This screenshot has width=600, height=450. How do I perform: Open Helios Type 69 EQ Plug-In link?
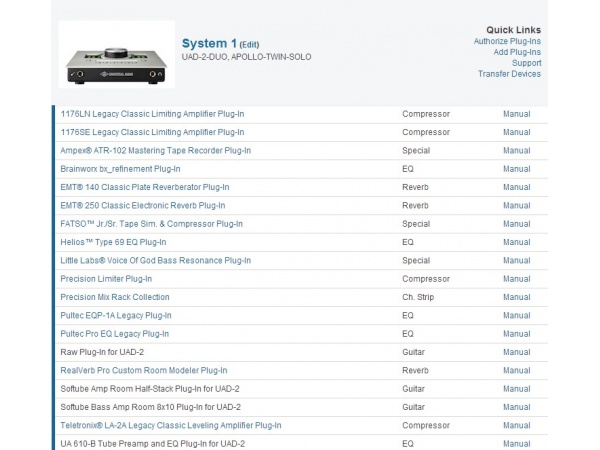click(113, 243)
